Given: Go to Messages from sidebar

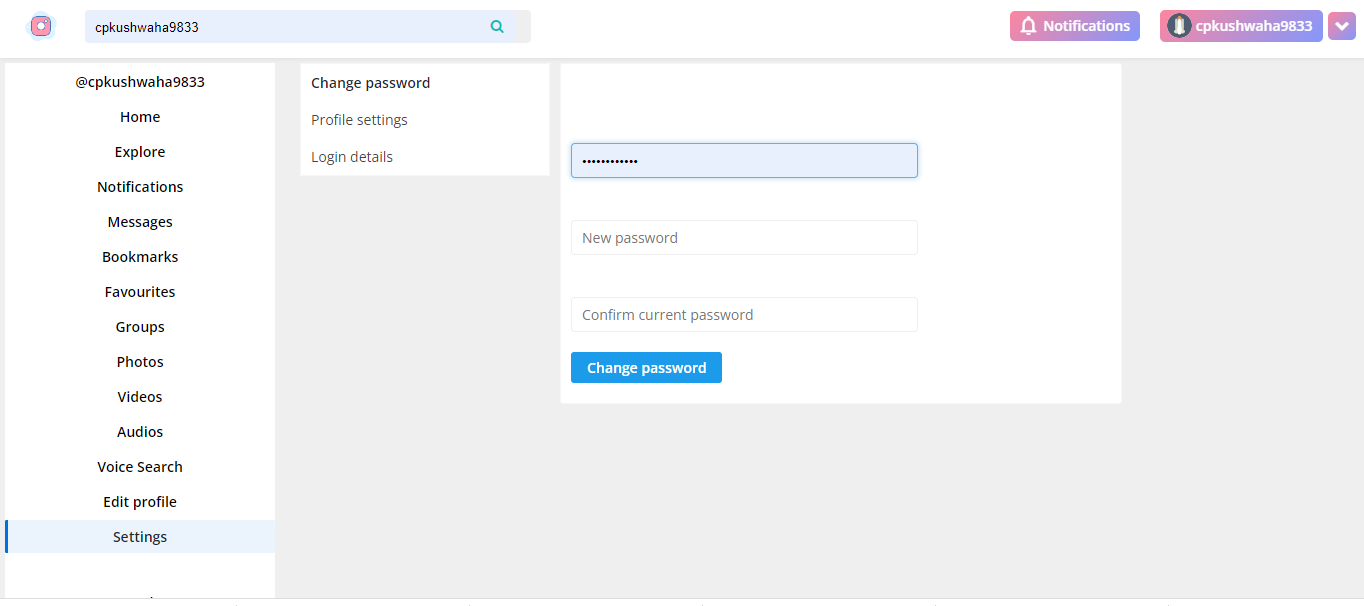Looking at the screenshot, I should click(139, 221).
